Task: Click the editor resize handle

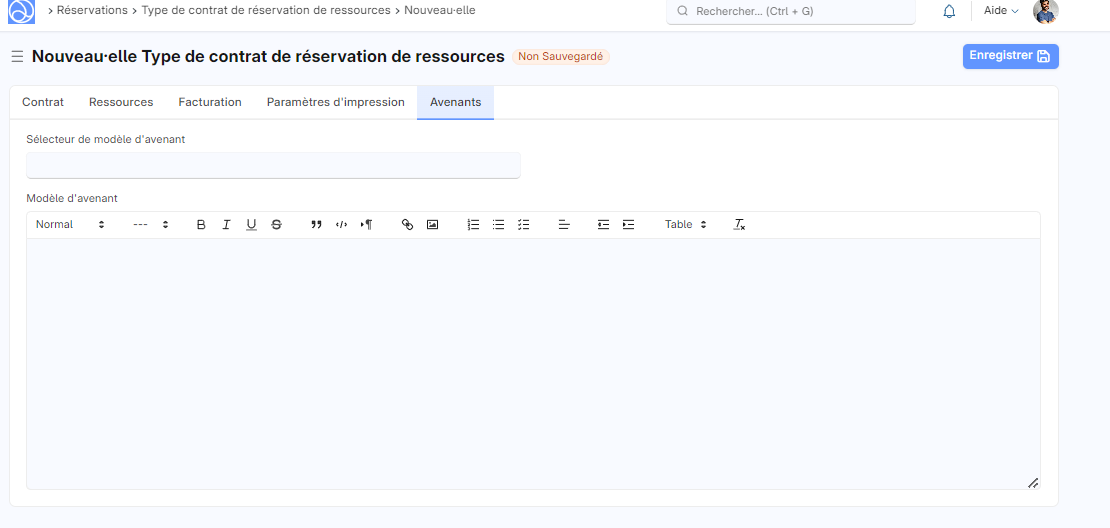Action: pos(1033,483)
